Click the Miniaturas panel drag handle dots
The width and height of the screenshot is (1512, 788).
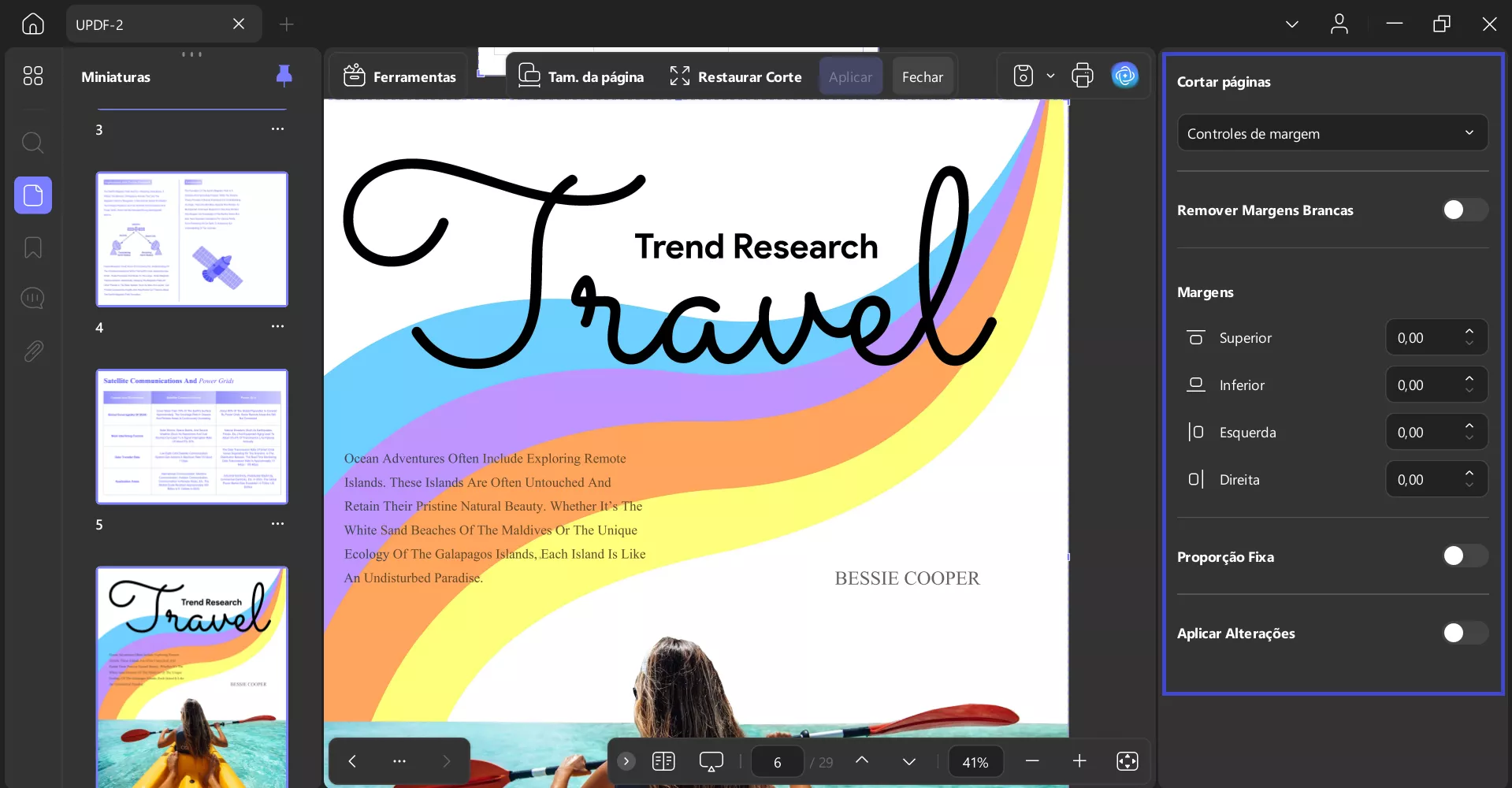[192, 54]
